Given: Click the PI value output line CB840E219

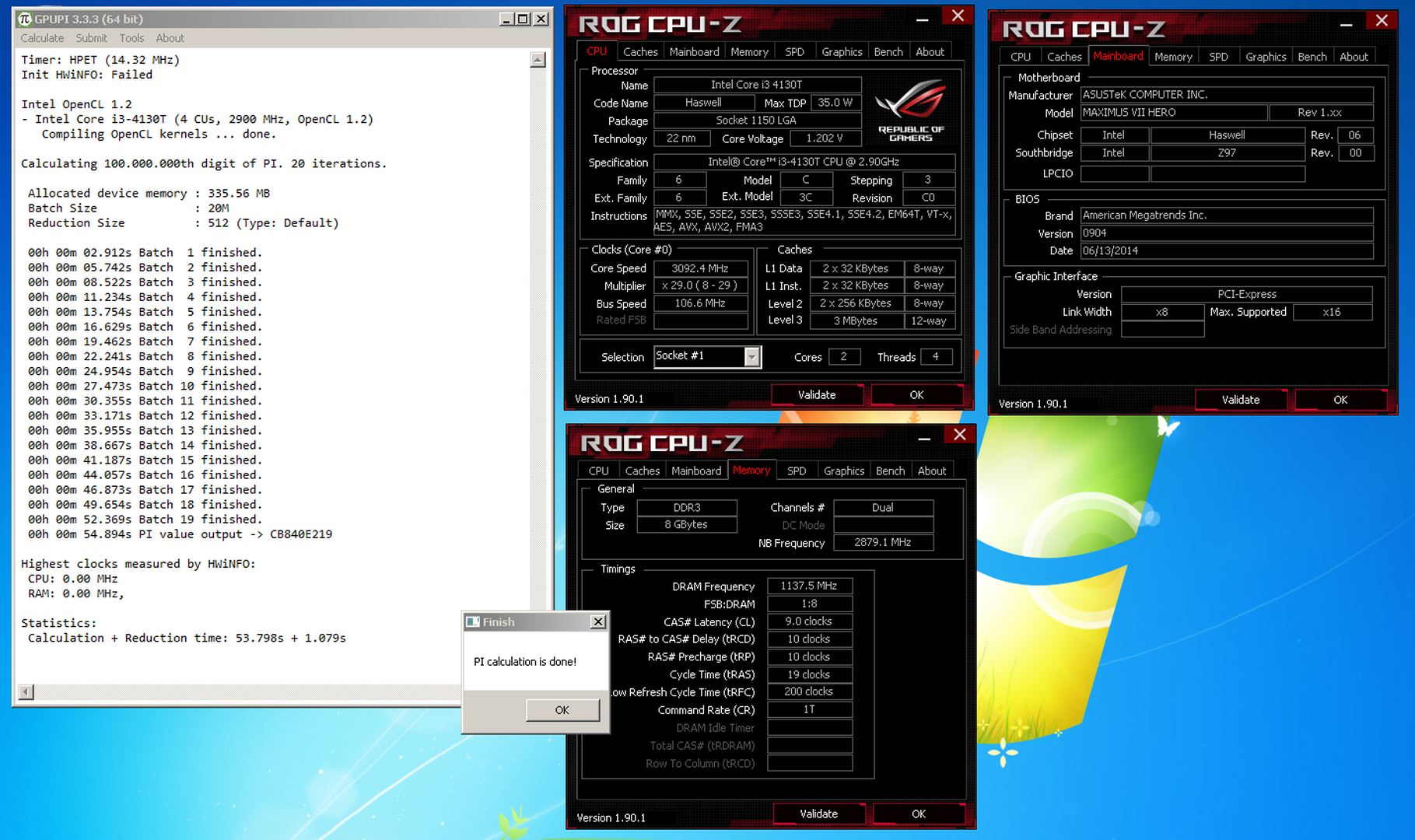Looking at the screenshot, I should click(x=180, y=534).
